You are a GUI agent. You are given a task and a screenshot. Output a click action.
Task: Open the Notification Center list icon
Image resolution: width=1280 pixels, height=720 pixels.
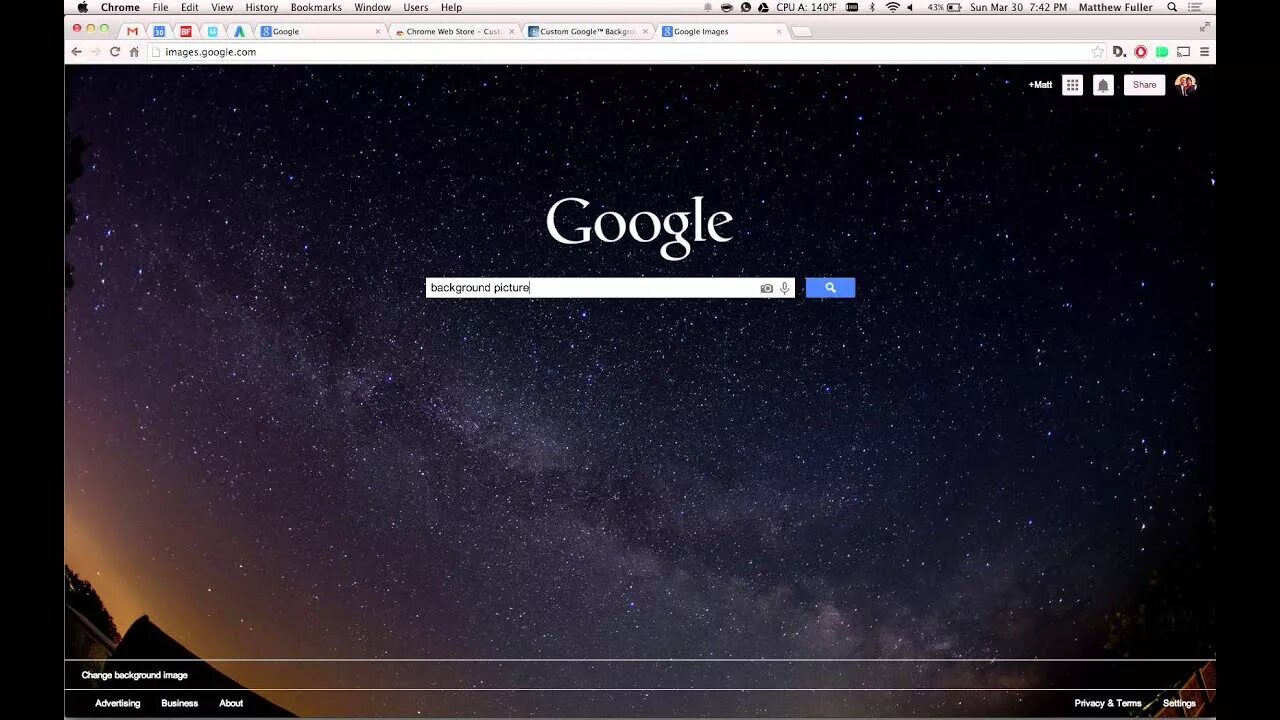1195,7
